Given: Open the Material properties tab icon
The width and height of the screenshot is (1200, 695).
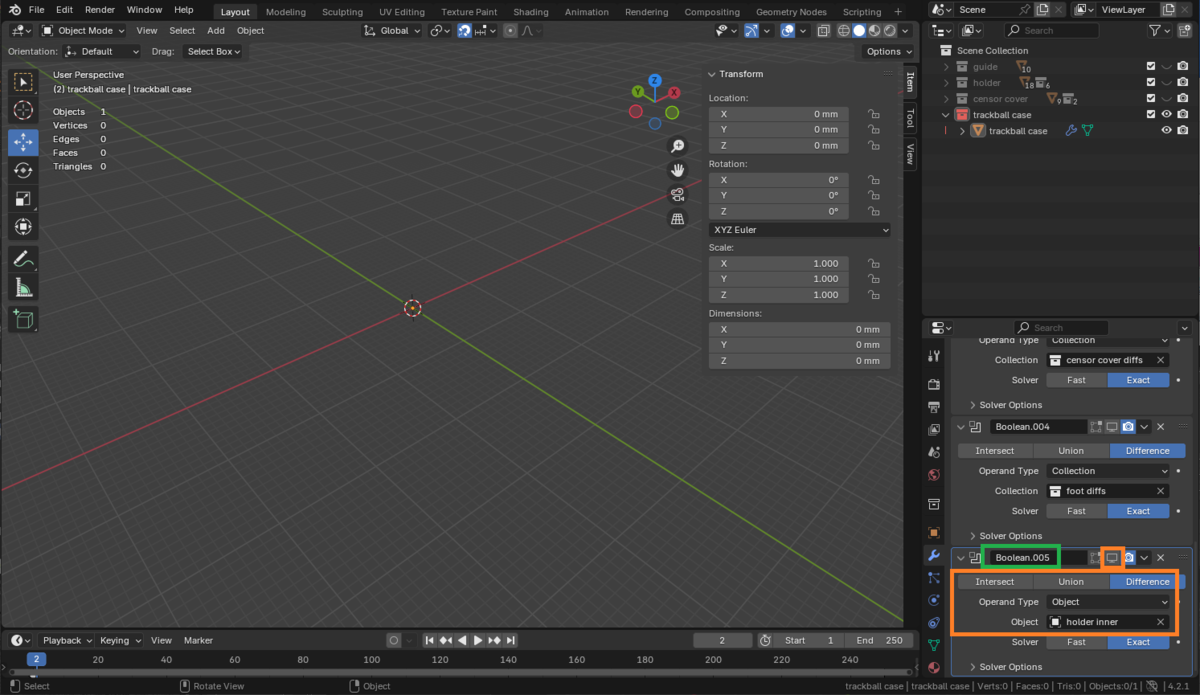Looking at the screenshot, I should [x=934, y=667].
